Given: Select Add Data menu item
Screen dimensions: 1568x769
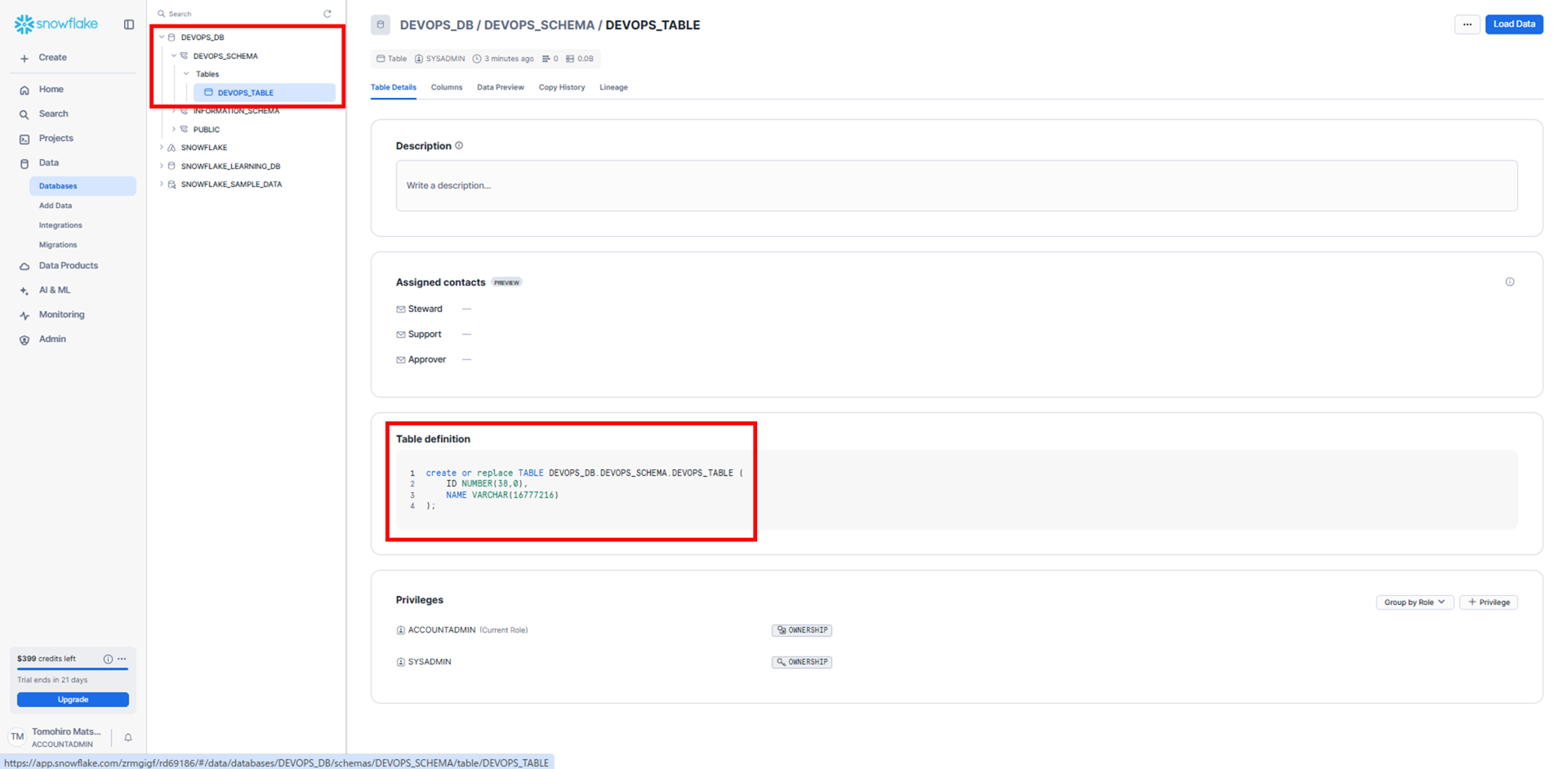Looking at the screenshot, I should coord(56,206).
